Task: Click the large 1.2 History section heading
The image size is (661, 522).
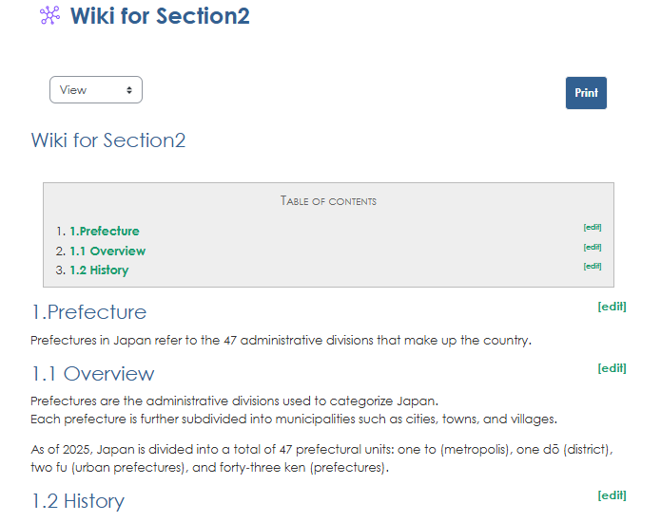Action: pos(77,501)
